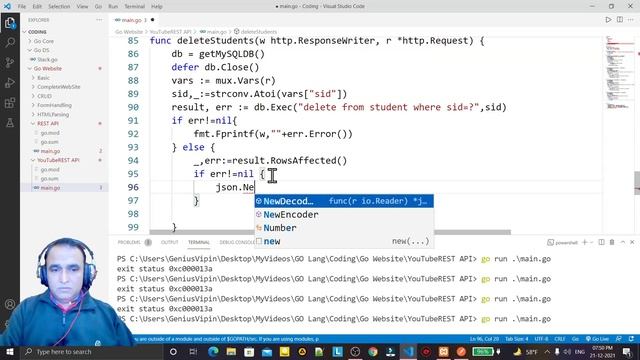This screenshot has height=360, width=640.
Task: Open the View menu
Action: click(82, 7)
